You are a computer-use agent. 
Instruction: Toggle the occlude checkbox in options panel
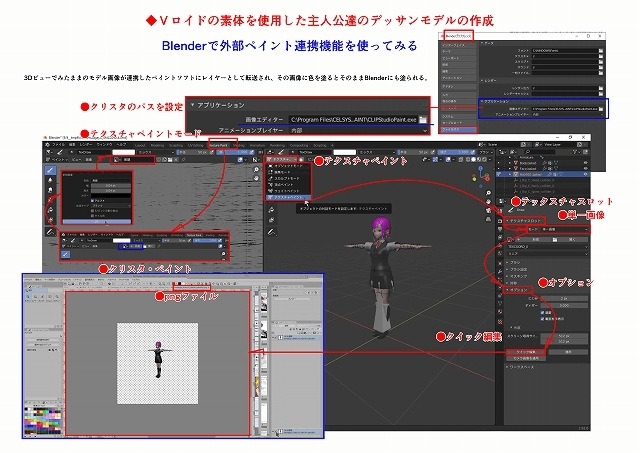[x=542, y=313]
